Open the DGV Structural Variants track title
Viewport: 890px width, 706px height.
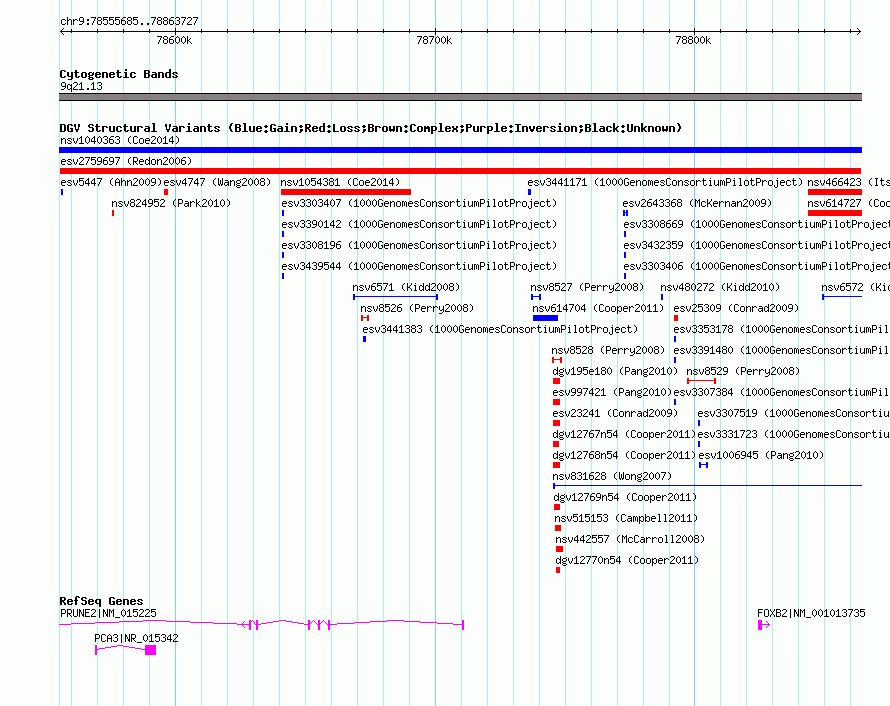coord(370,128)
